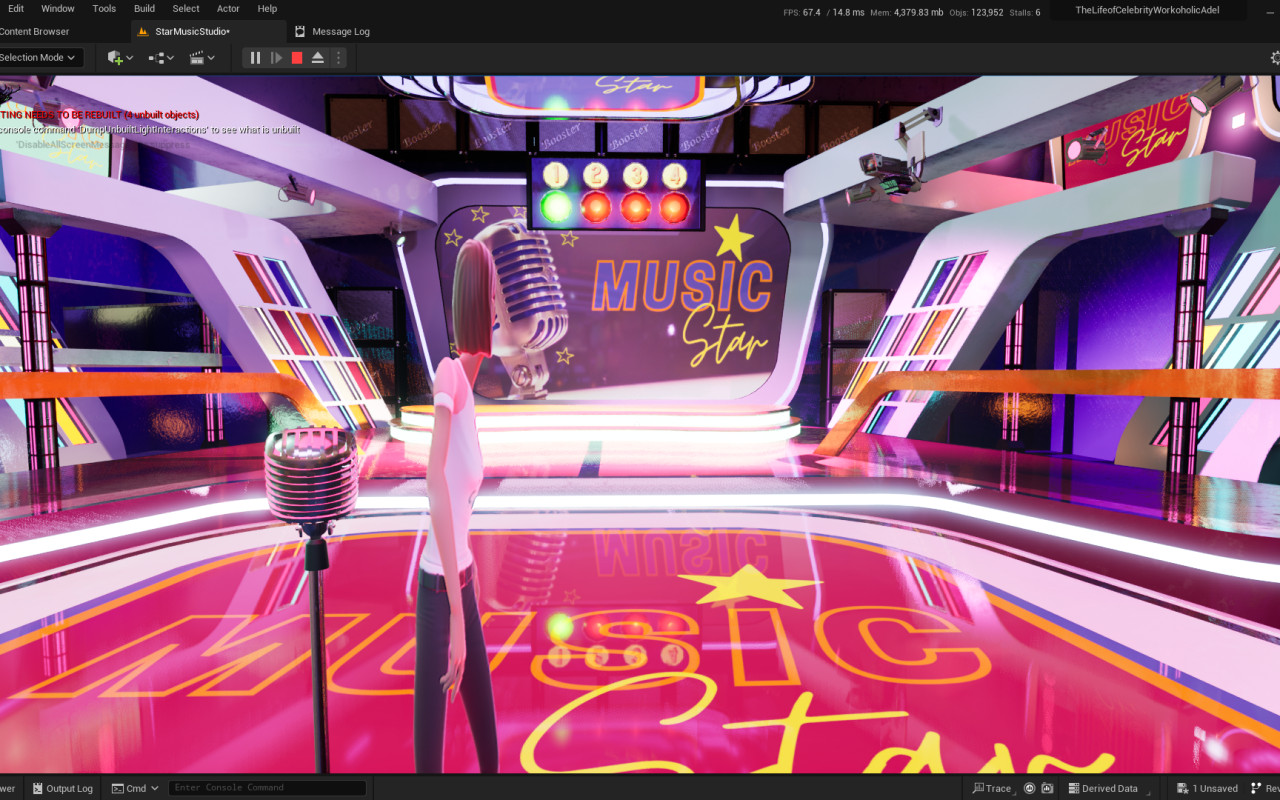Viewport: 1280px width, 800px height.
Task: Open the Output Log panel
Action: 61,788
